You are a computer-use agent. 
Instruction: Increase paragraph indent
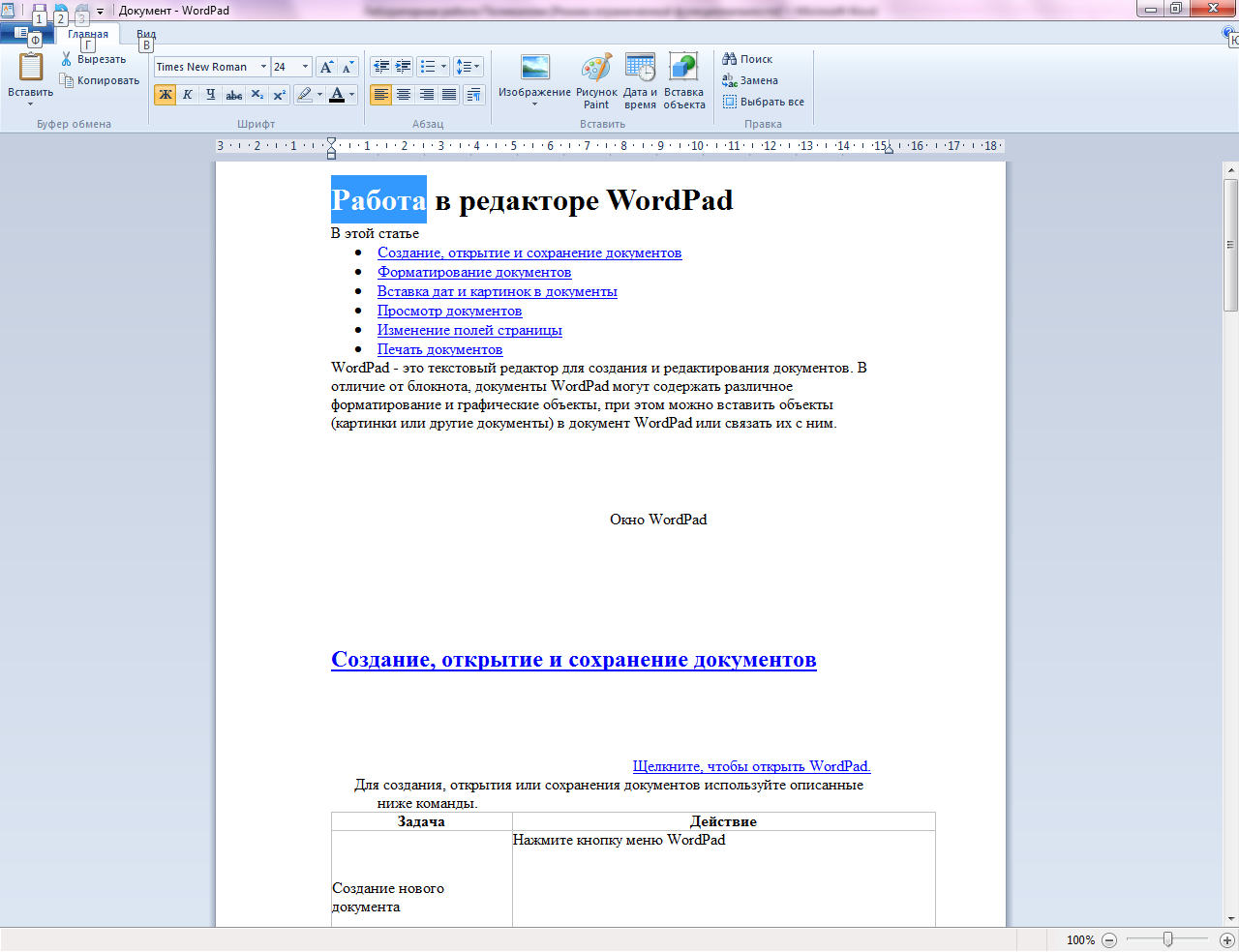point(404,67)
